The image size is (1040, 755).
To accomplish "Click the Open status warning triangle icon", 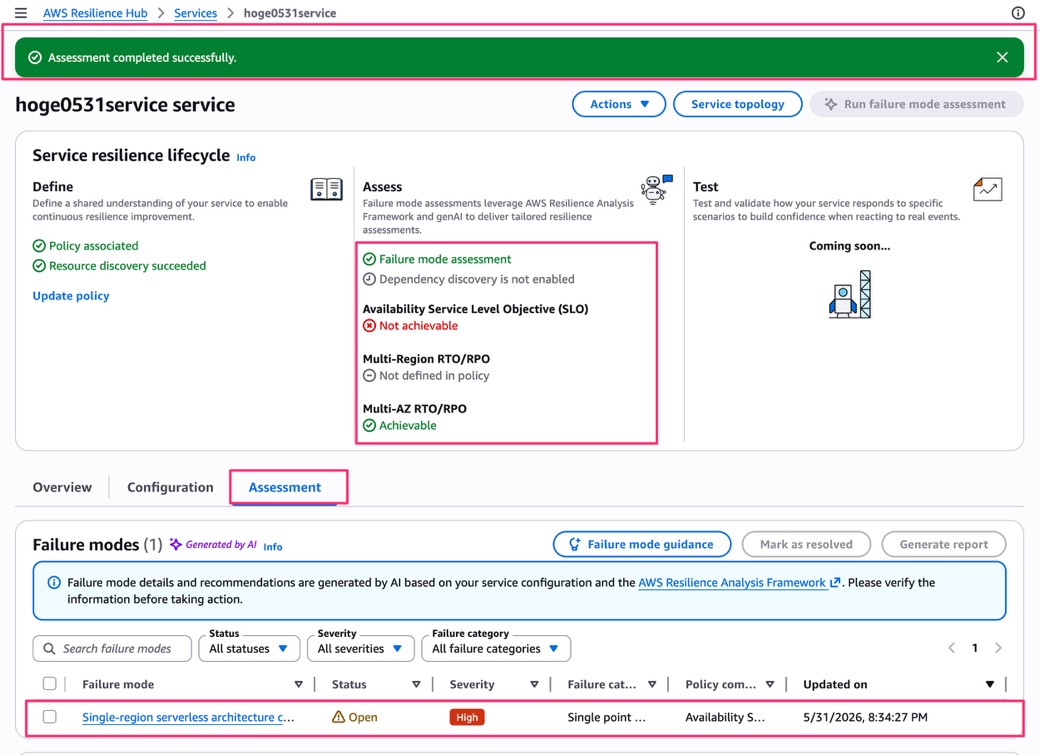I will pos(338,717).
